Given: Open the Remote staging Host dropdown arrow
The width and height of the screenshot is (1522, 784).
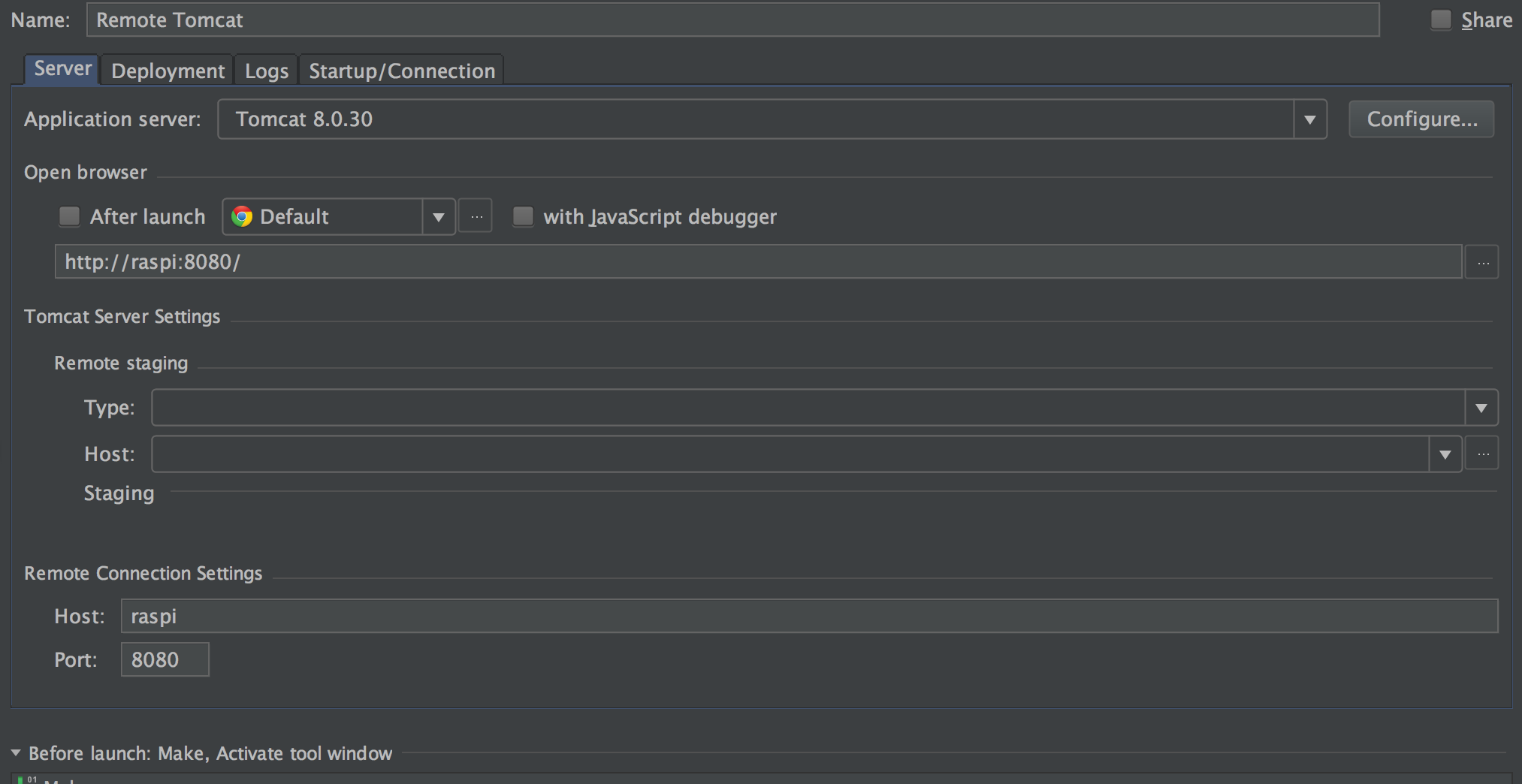Looking at the screenshot, I should pos(1445,454).
